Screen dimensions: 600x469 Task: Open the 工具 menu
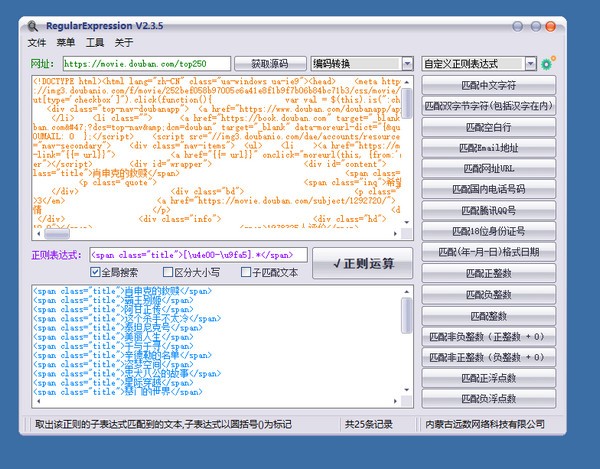95,43
